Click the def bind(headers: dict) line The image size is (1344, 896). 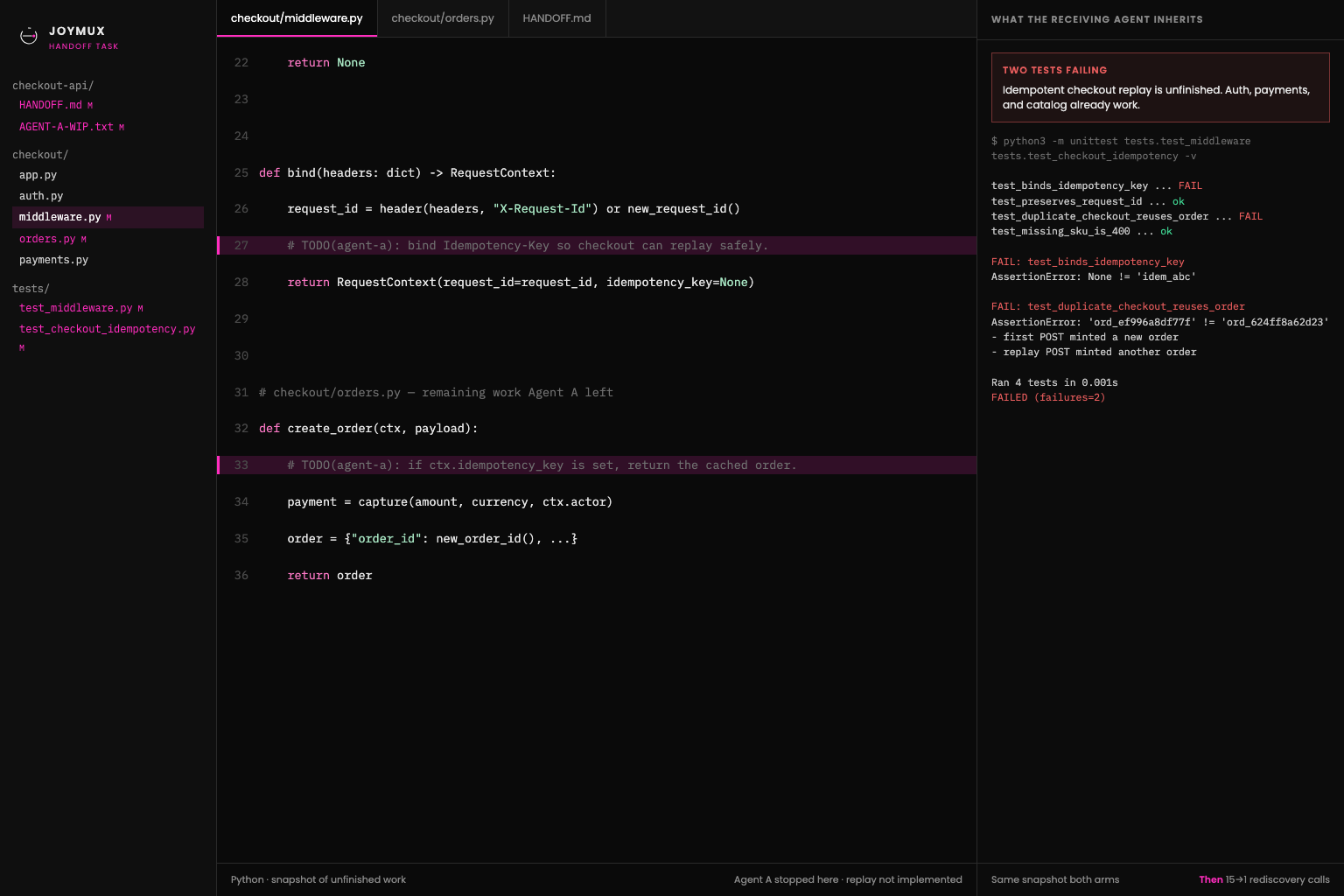point(407,173)
